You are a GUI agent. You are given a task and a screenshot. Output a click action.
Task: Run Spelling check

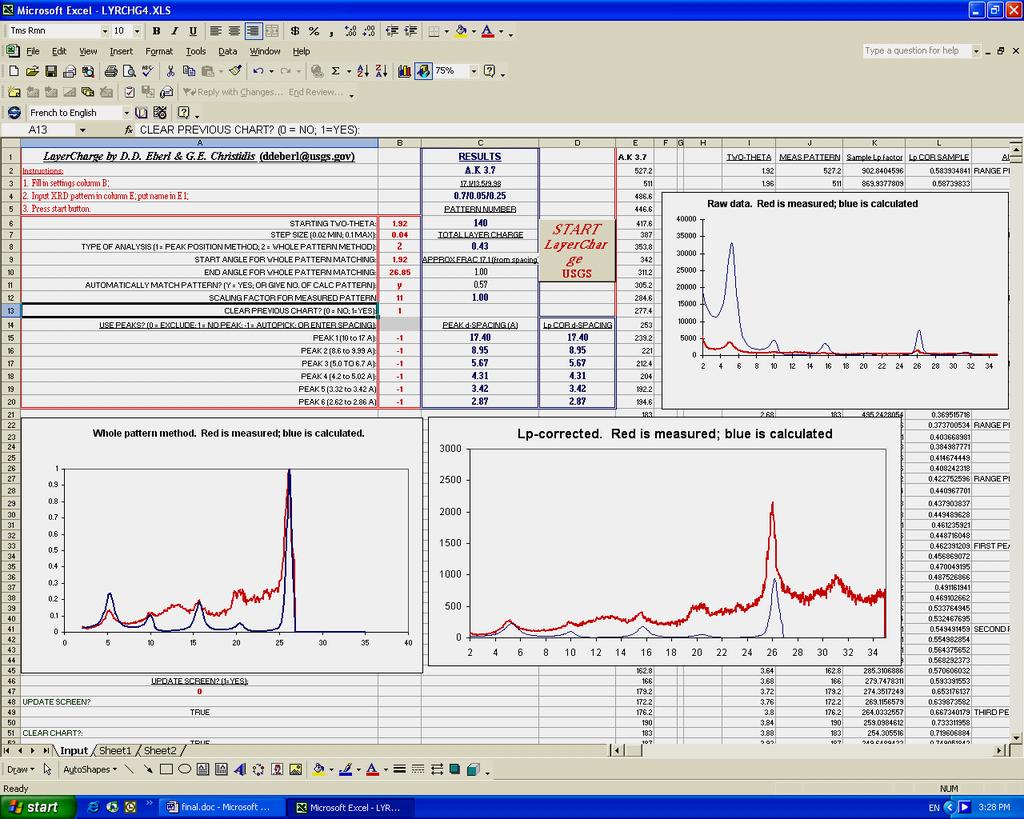pos(148,71)
